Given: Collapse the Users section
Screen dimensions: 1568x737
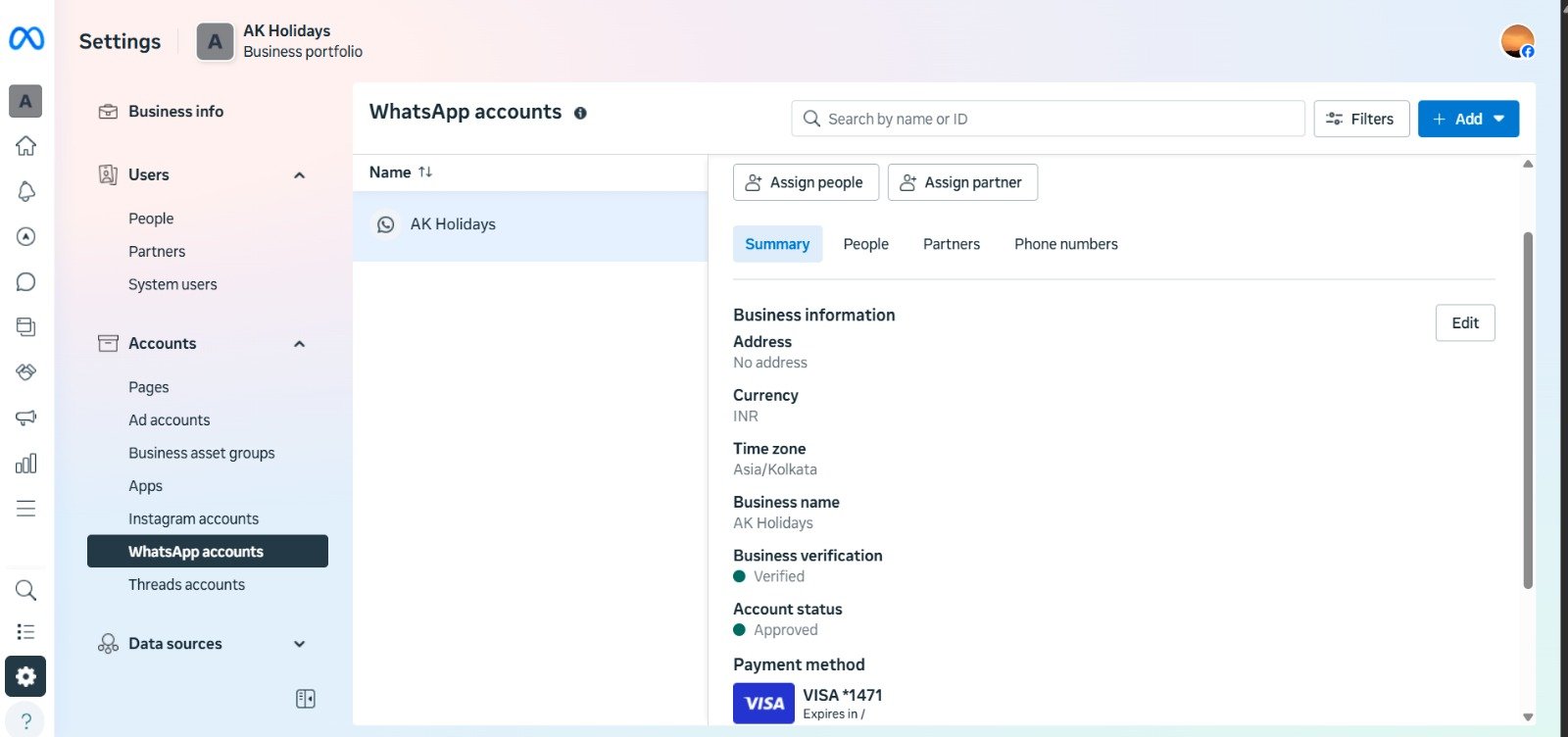Looking at the screenshot, I should coord(300,175).
